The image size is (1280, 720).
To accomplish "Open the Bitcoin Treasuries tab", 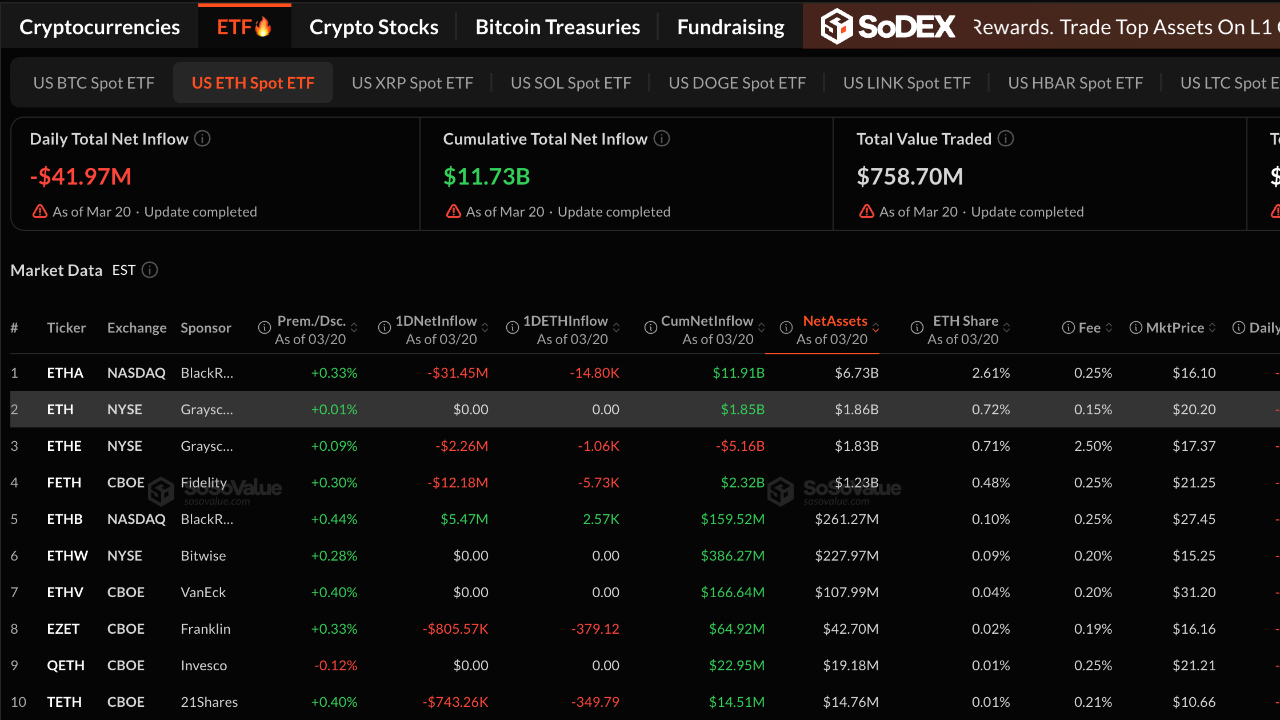I will [x=557, y=27].
